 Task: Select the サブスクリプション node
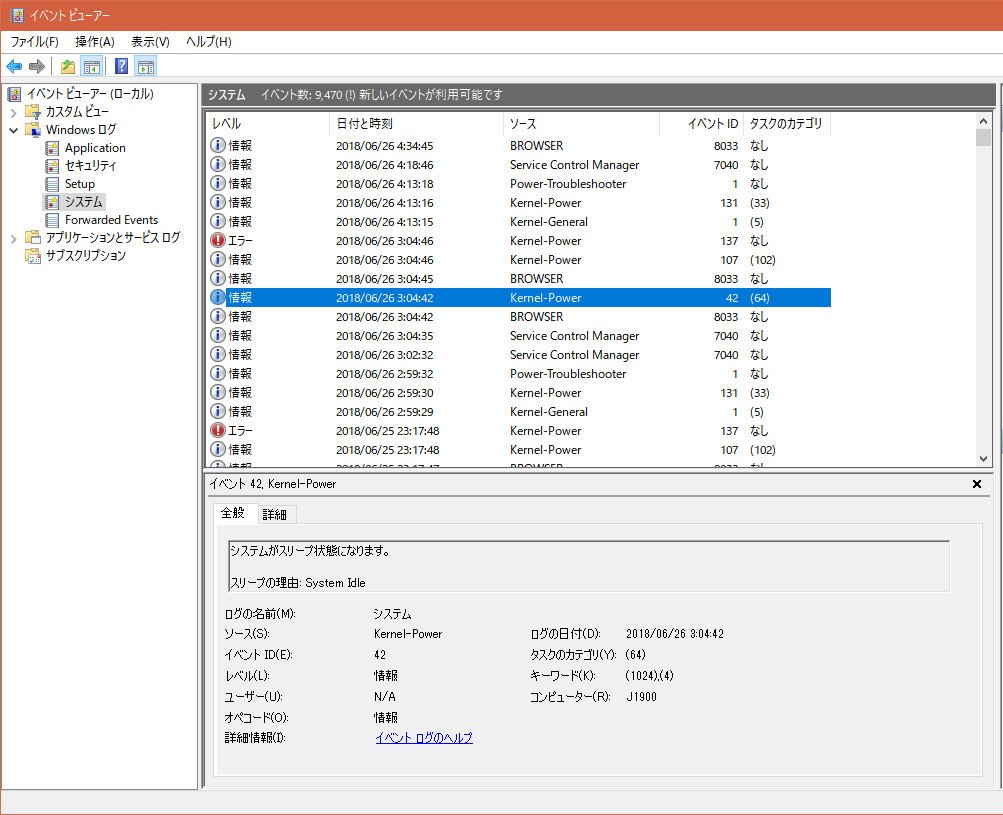pos(85,256)
